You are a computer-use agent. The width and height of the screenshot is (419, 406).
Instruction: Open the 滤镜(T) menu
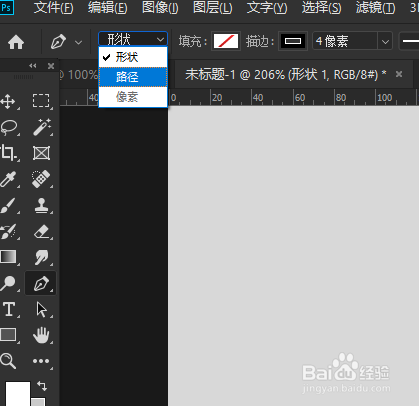coord(375,7)
